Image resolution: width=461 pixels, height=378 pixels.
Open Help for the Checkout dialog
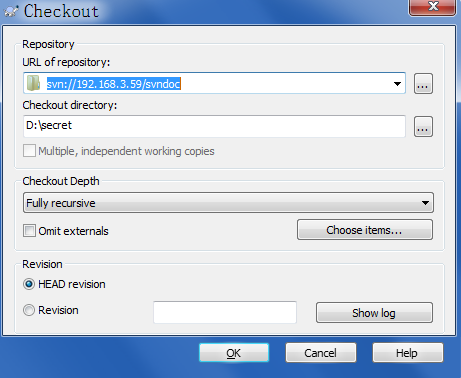(408, 353)
